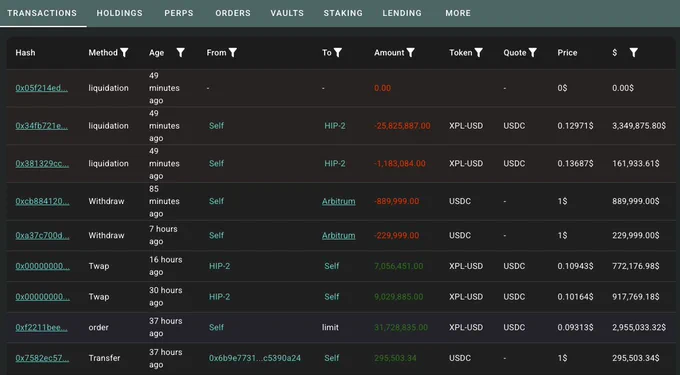The image size is (680, 375).
Task: Open transaction hash 0xa37c700d...
Action: (42, 235)
